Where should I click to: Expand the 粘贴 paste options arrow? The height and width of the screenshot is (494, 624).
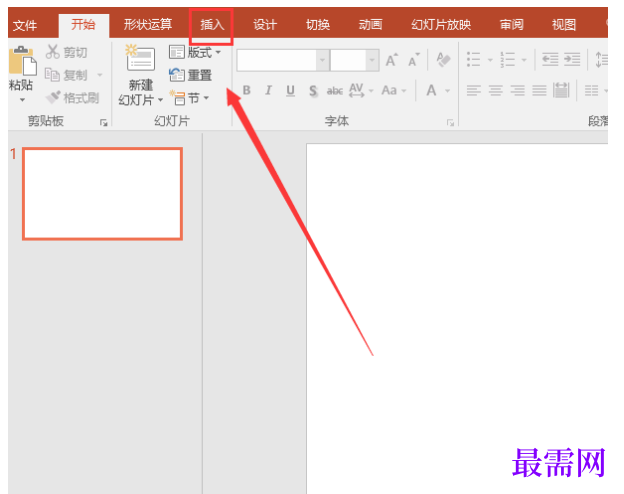click(x=22, y=100)
